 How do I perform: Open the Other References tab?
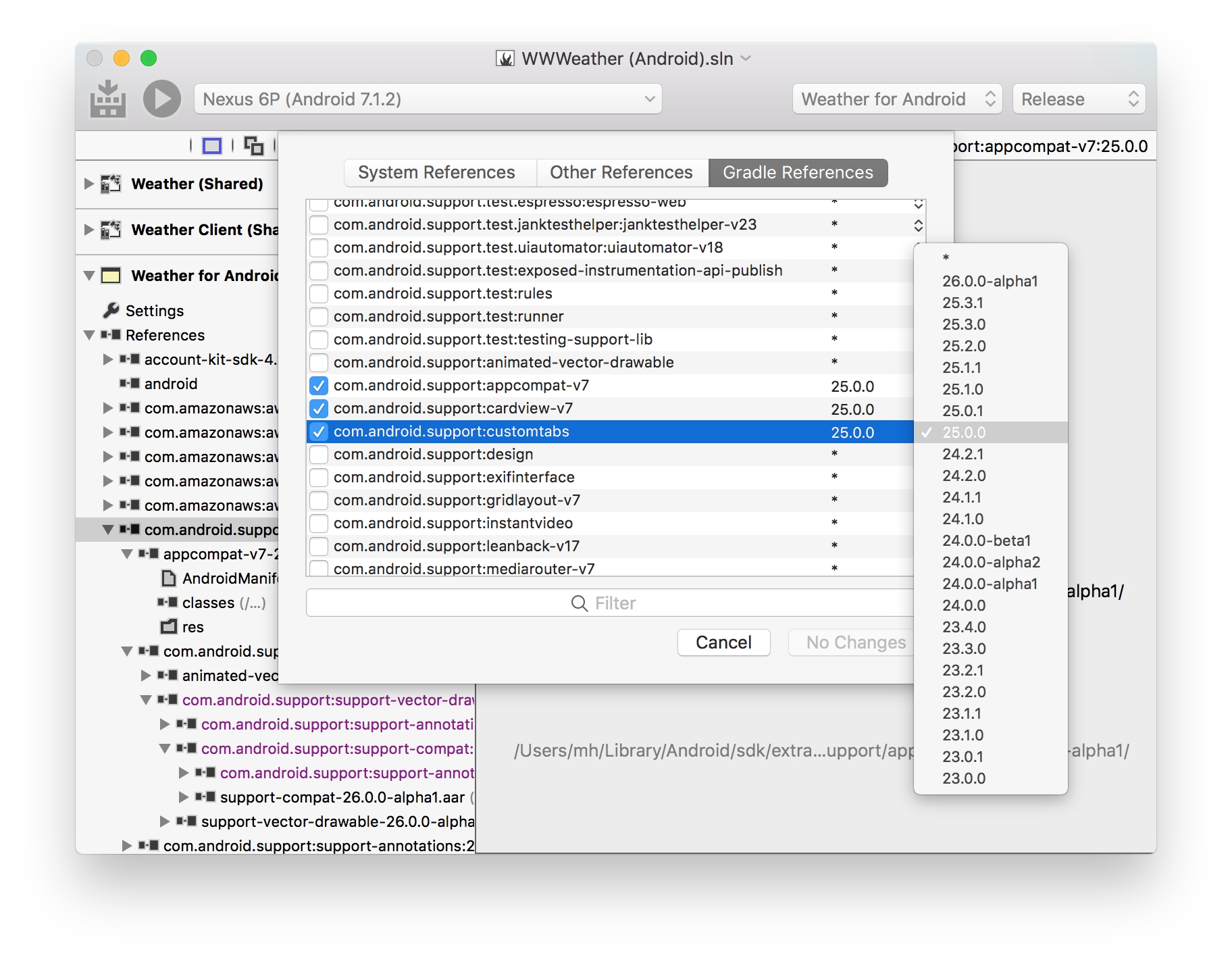pyautogui.click(x=621, y=173)
